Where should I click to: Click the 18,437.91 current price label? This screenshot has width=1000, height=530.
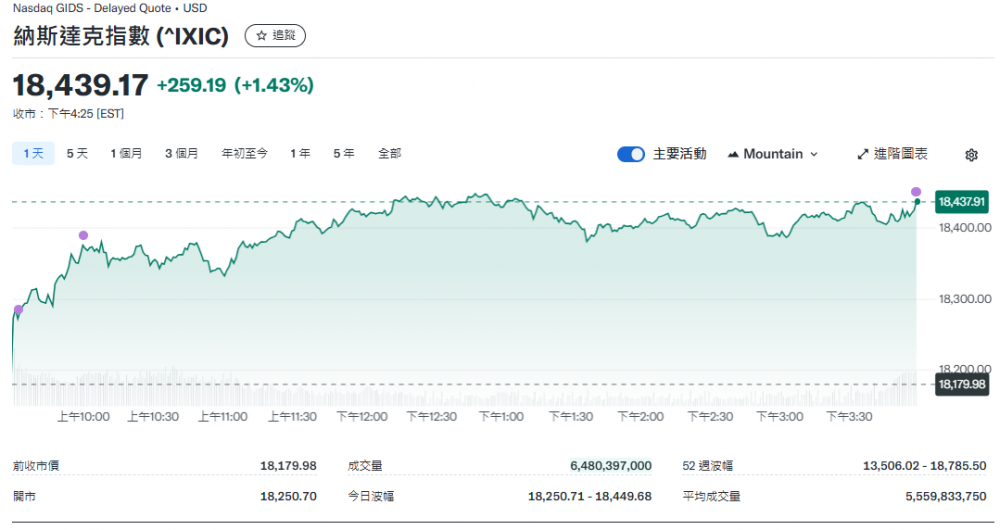point(962,202)
